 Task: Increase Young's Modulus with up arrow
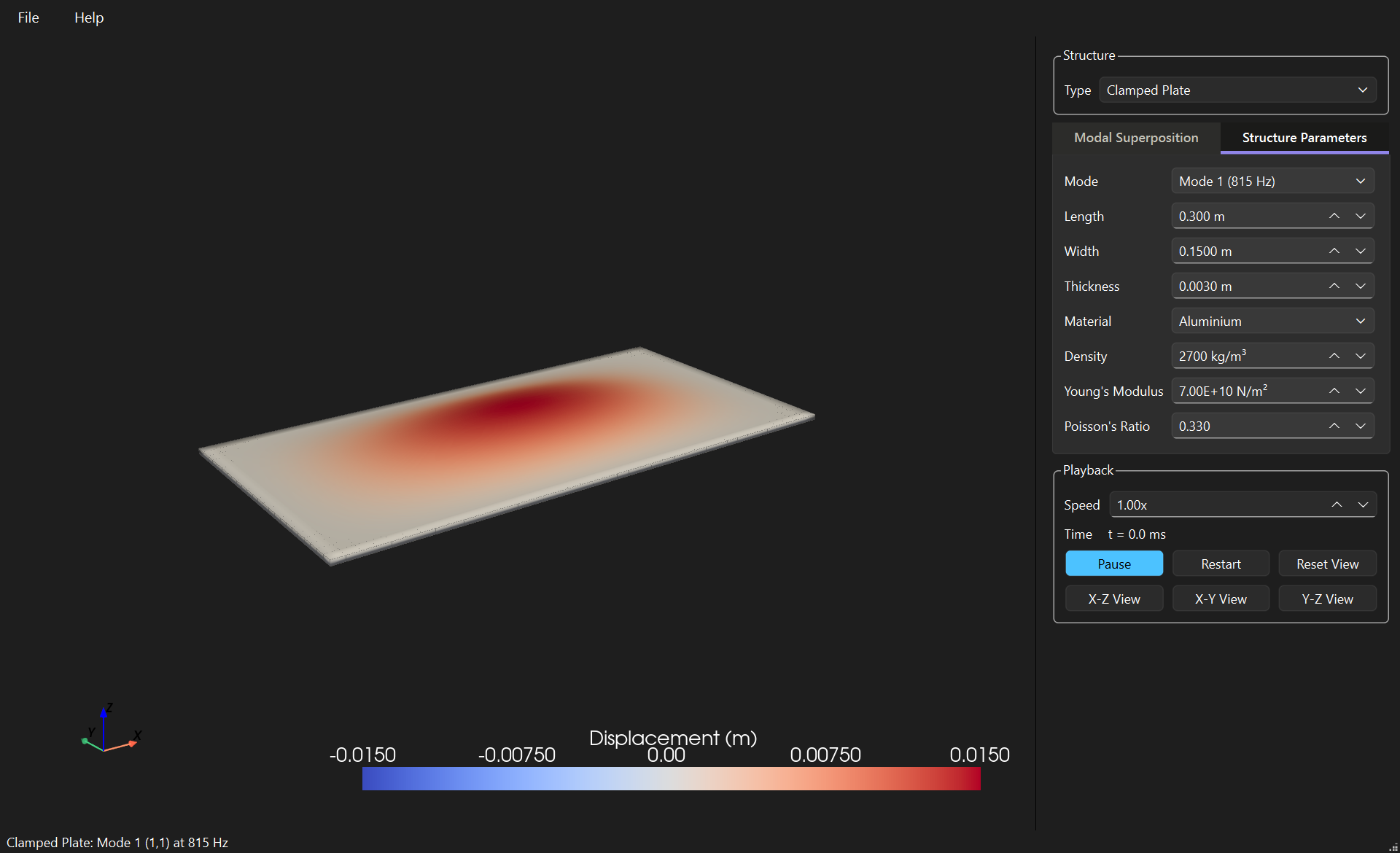pos(1334,392)
